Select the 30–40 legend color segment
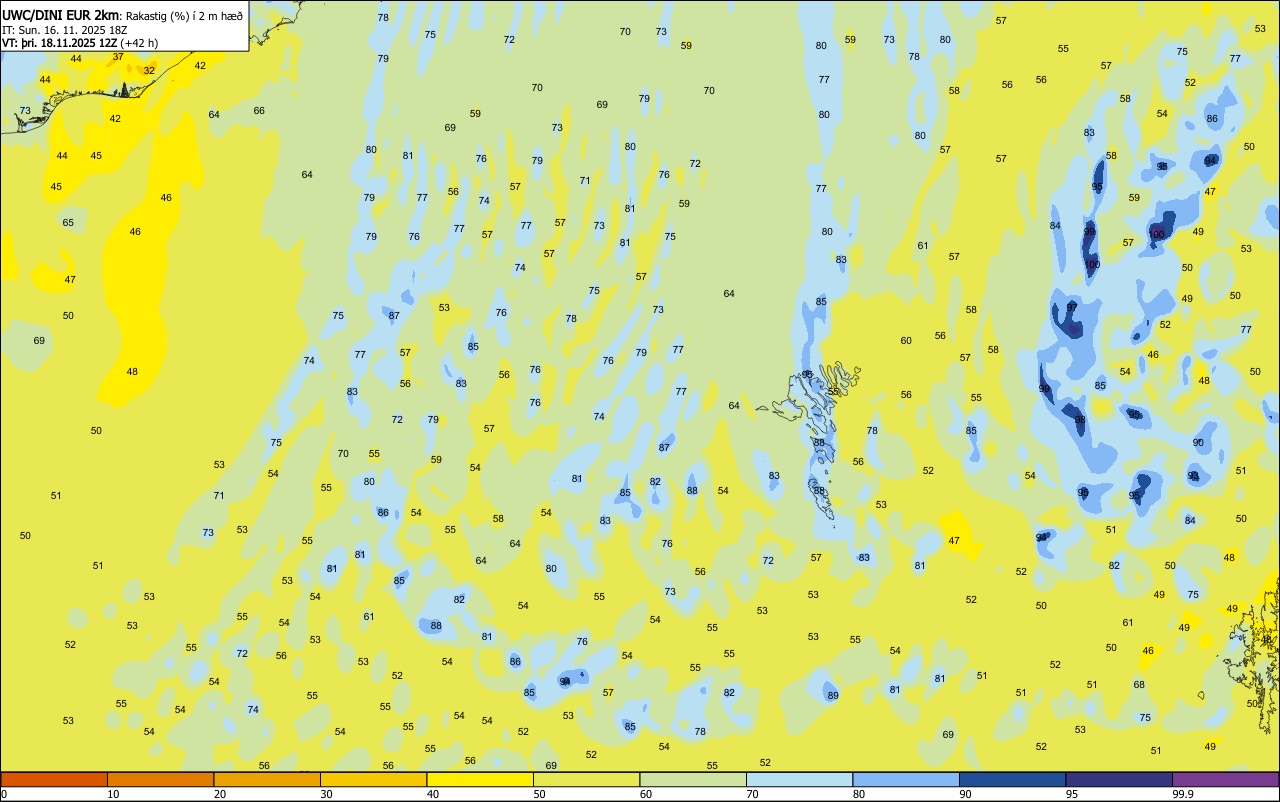The width and height of the screenshot is (1280, 802). (x=373, y=779)
